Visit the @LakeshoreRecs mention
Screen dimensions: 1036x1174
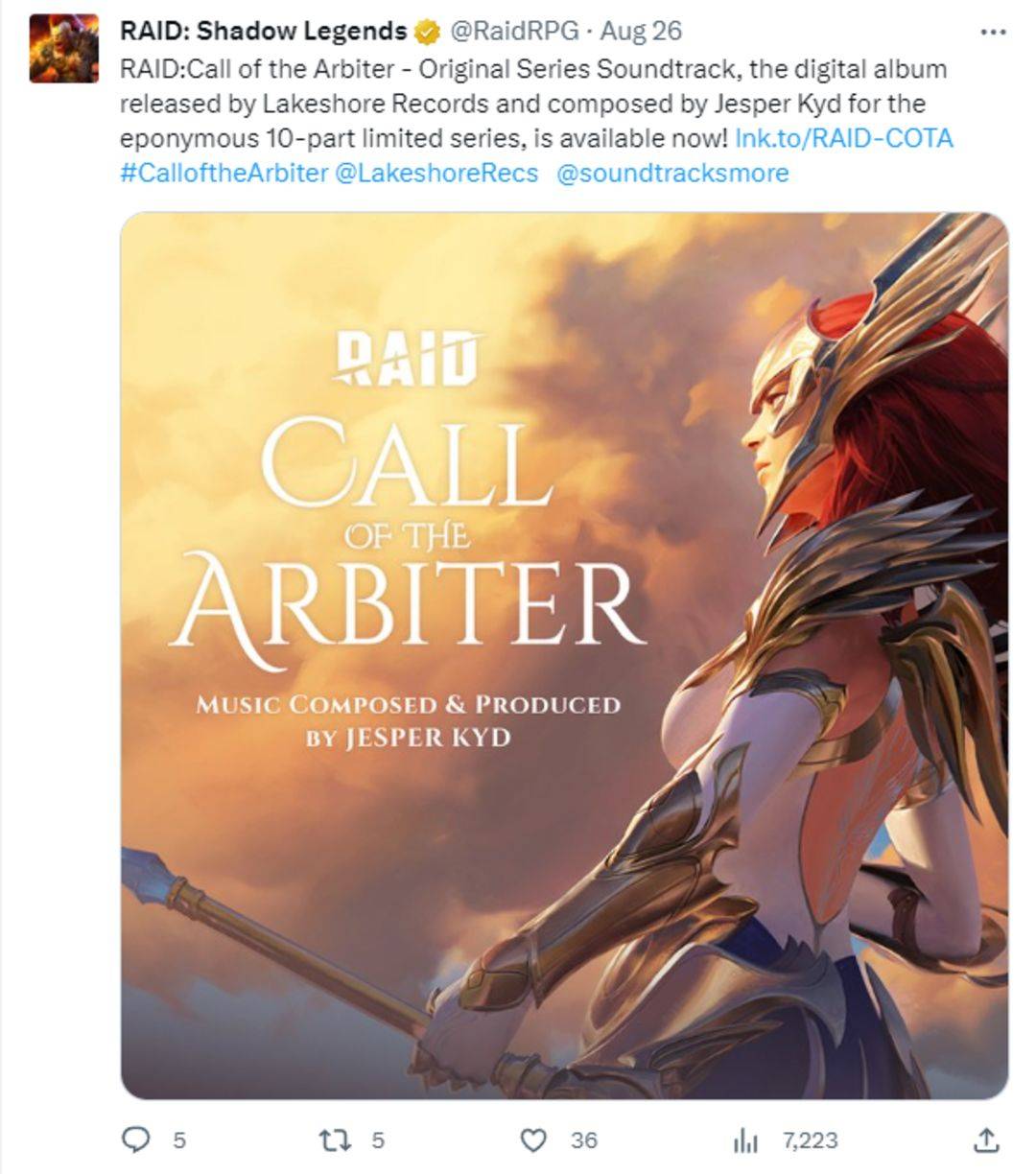click(437, 173)
